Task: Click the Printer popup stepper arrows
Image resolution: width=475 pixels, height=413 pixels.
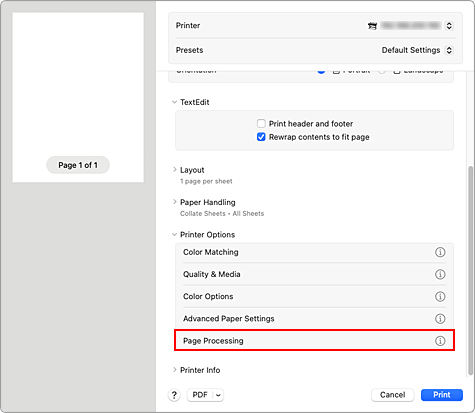Action: point(449,26)
